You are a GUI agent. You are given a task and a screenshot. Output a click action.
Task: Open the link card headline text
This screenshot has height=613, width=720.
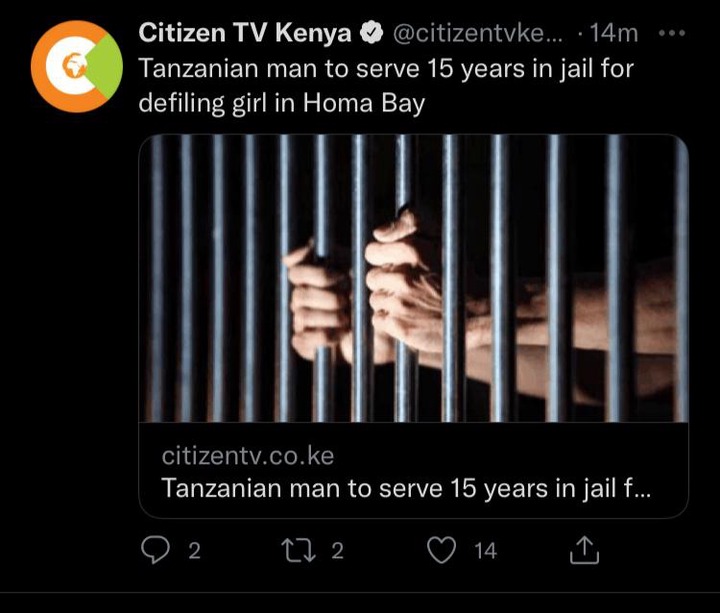[406, 488]
